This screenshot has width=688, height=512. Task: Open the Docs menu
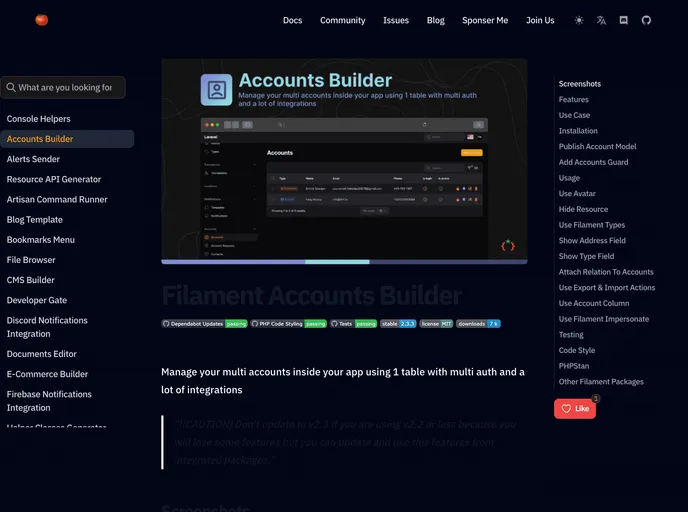click(292, 20)
